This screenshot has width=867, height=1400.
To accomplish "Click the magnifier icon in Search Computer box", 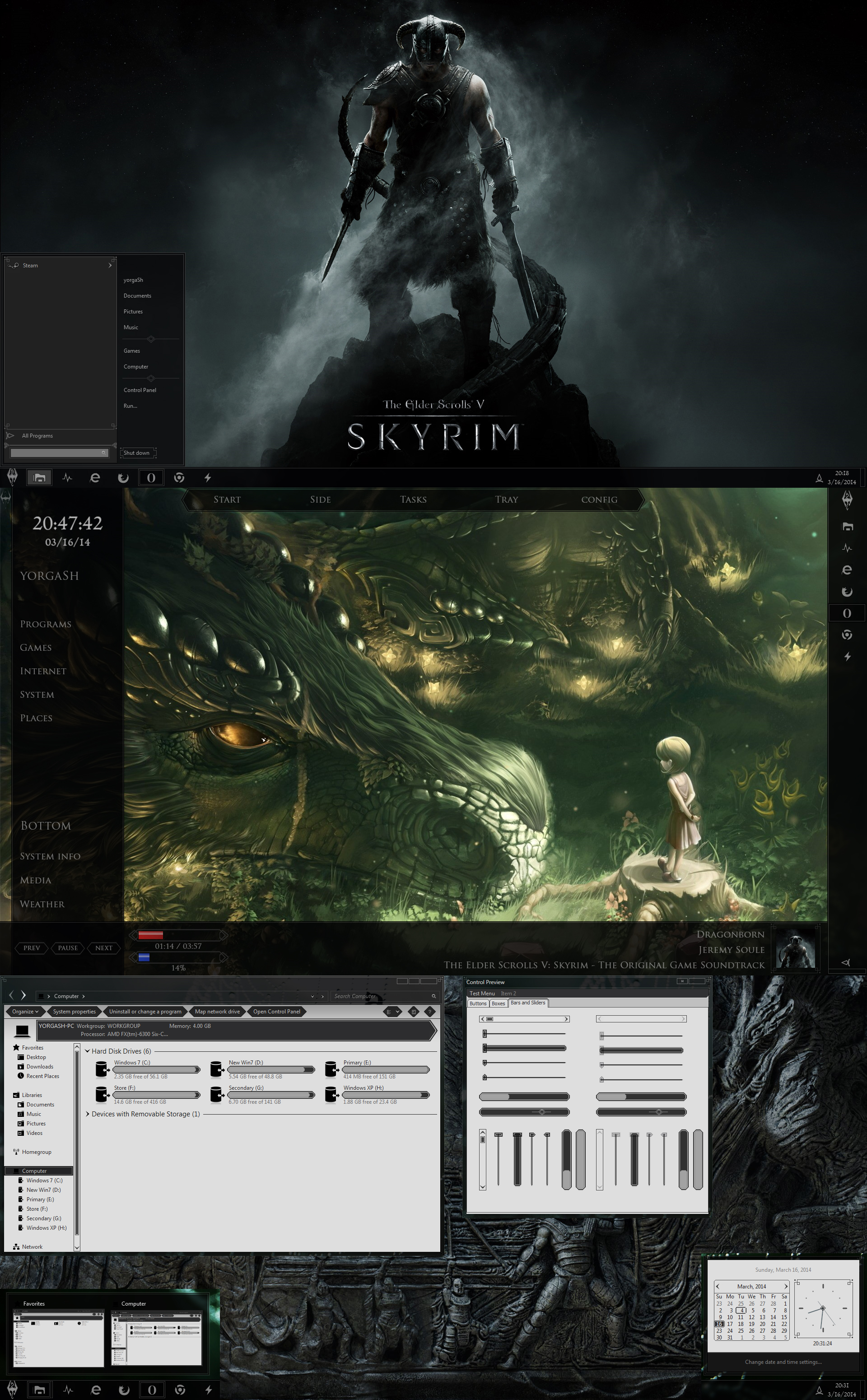I will tap(433, 996).
